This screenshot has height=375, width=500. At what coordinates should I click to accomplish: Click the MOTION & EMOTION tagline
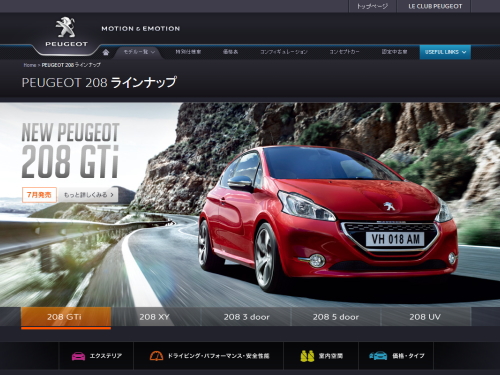coord(141,29)
